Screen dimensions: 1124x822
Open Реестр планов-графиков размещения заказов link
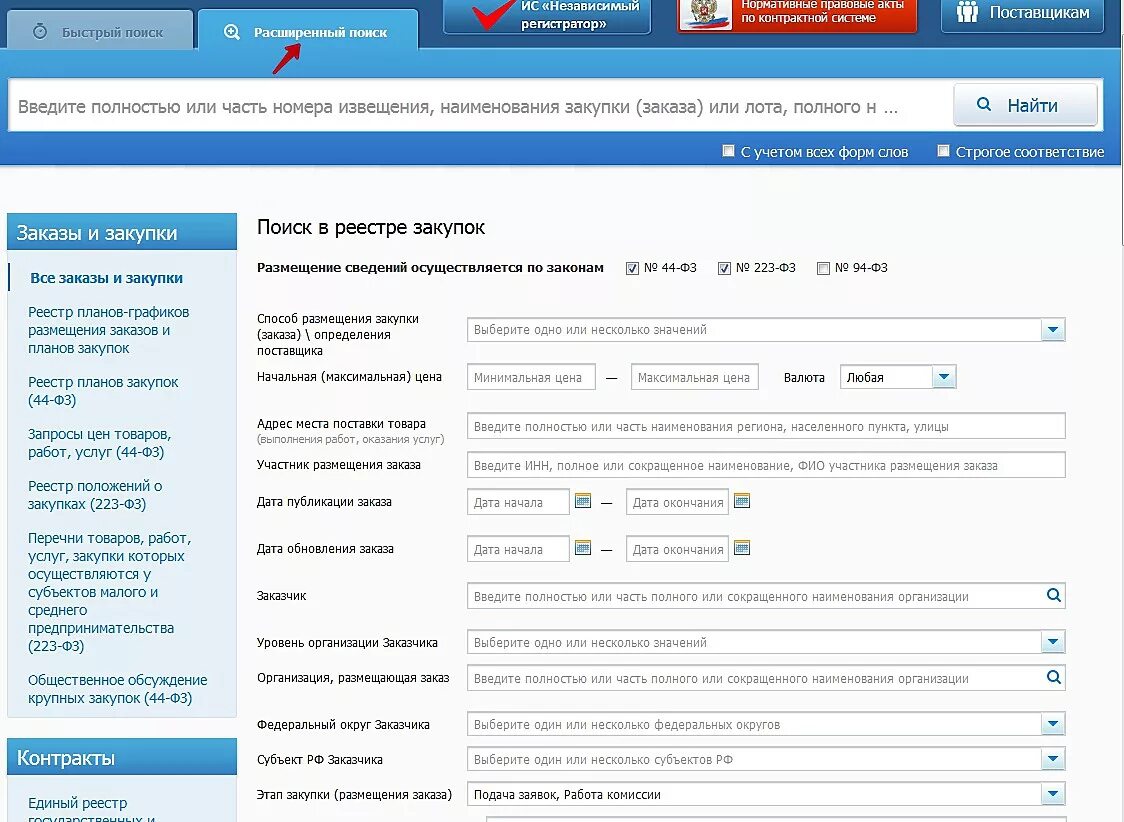pyautogui.click(x=108, y=330)
